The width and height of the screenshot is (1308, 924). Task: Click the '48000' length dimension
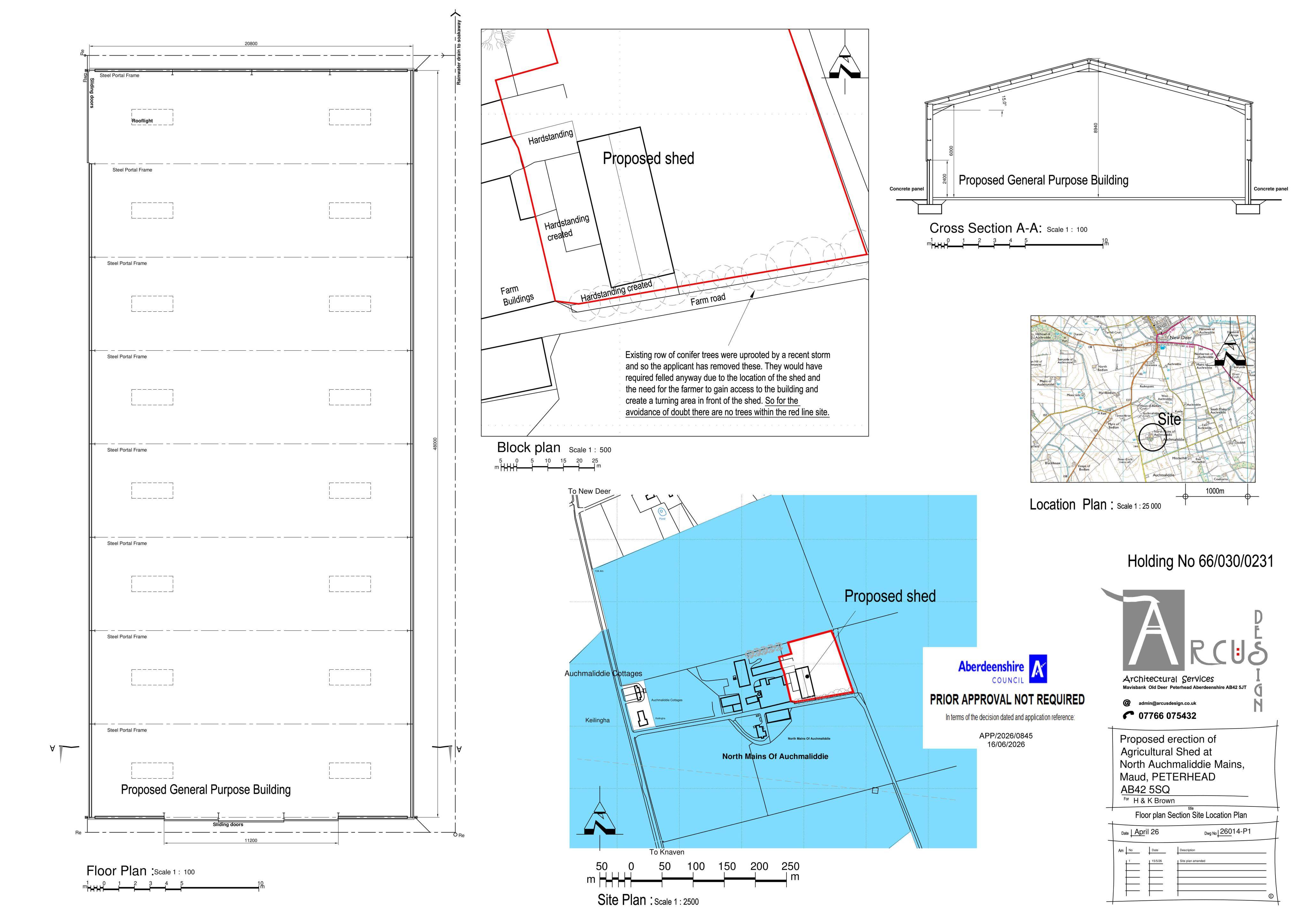[435, 444]
